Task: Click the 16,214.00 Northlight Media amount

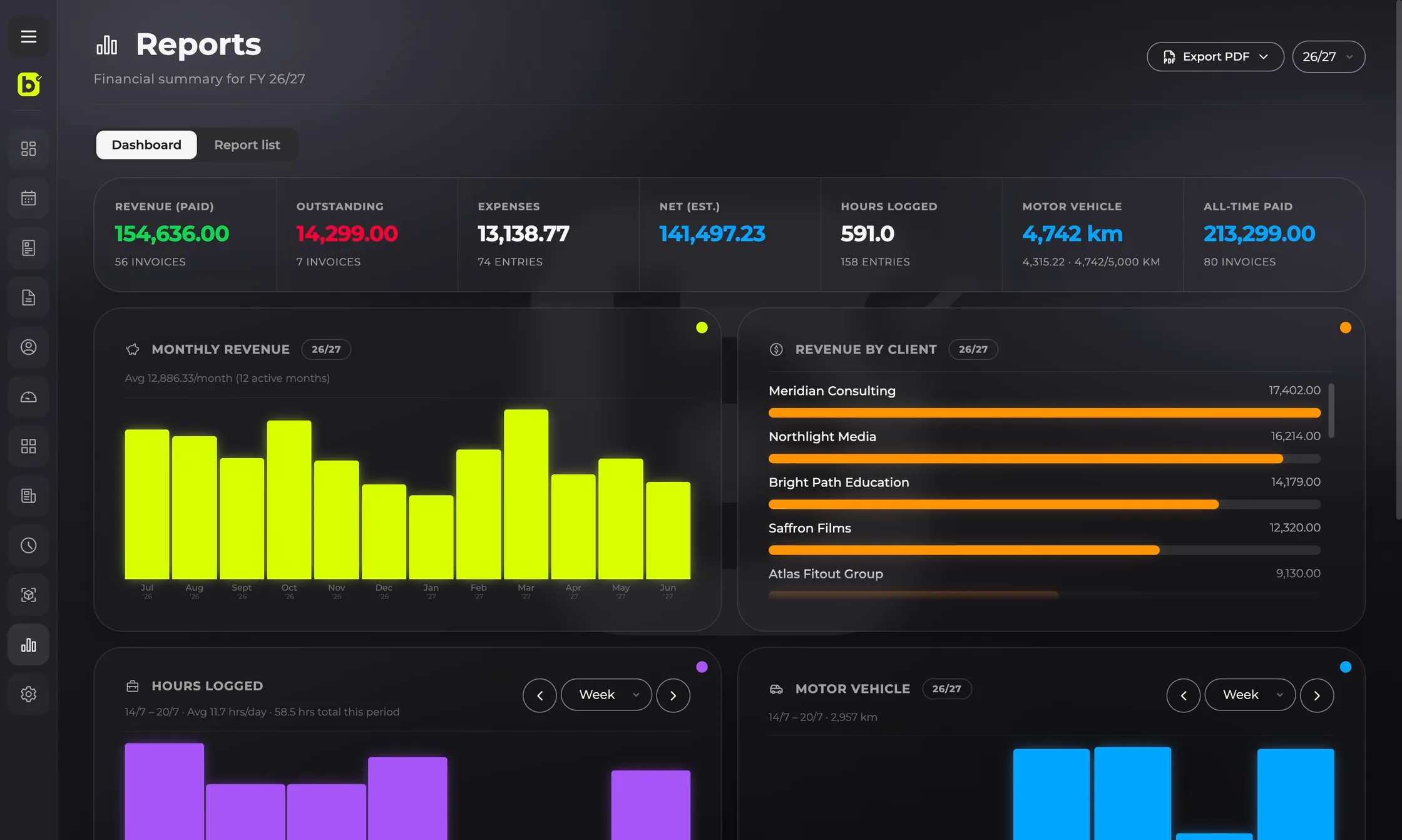Action: pyautogui.click(x=1296, y=436)
